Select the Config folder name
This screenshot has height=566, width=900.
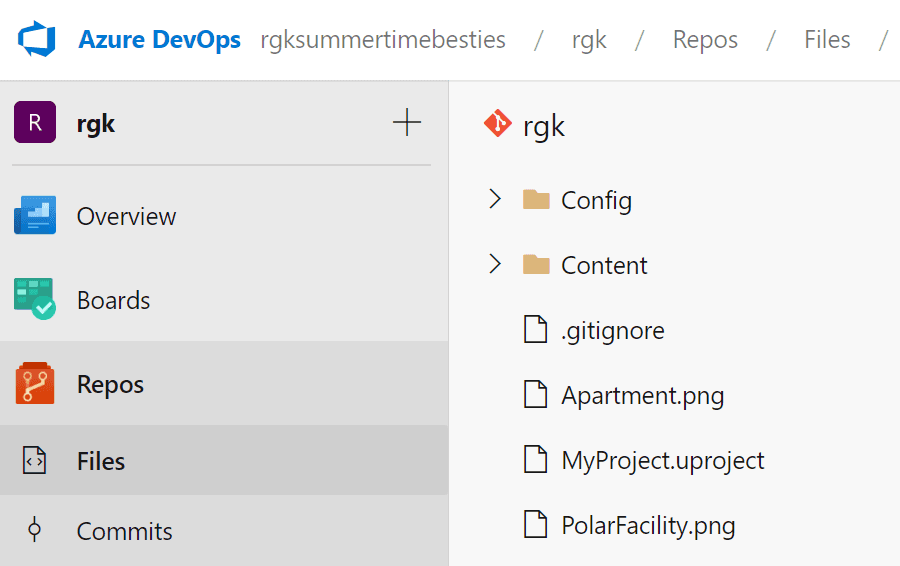[596, 201]
